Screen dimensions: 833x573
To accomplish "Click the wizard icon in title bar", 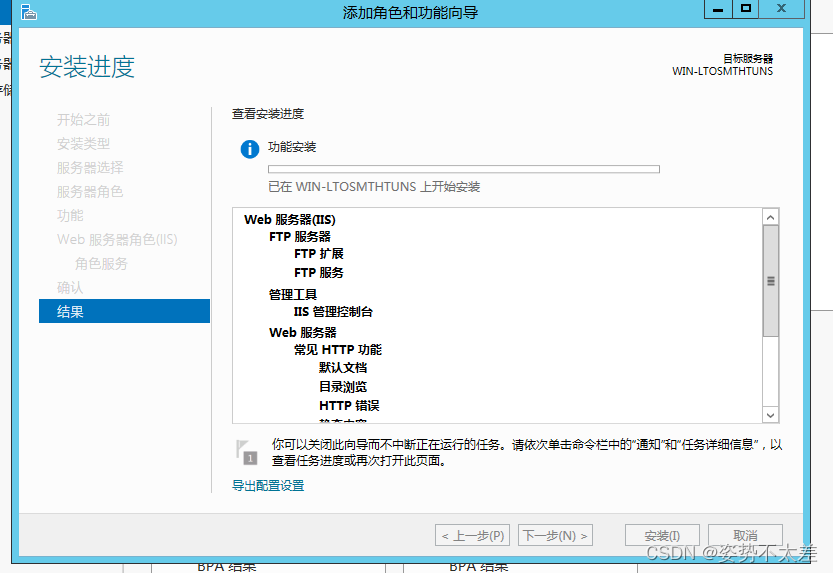I will coord(29,12).
